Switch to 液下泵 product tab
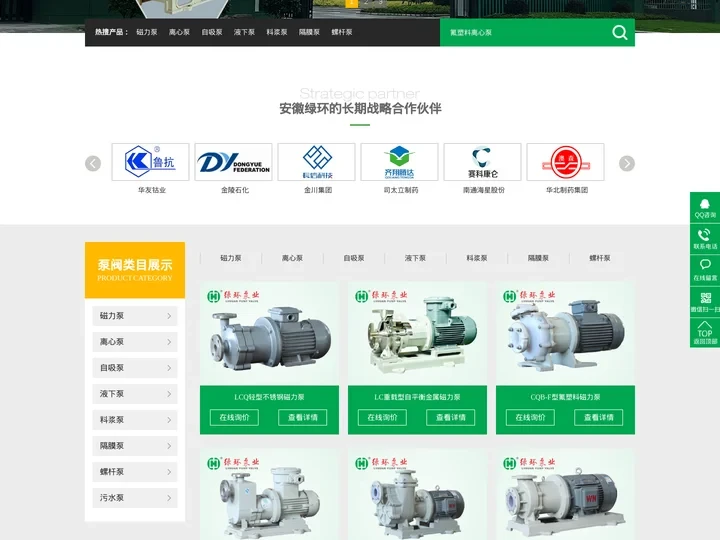Image resolution: width=720 pixels, height=540 pixels. point(416,258)
